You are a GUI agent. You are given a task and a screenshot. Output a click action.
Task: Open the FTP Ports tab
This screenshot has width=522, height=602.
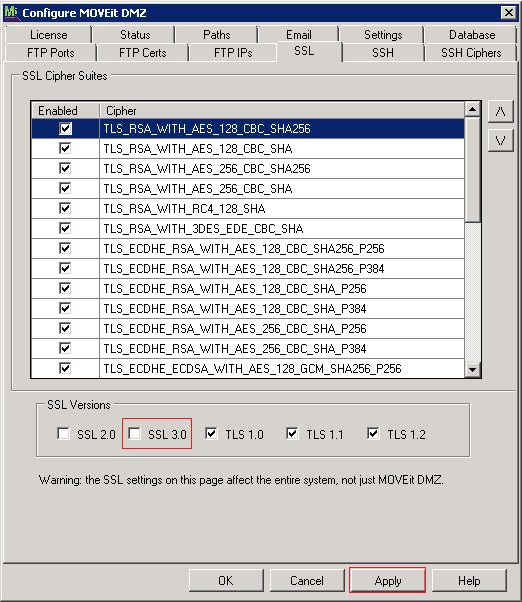click(51, 53)
